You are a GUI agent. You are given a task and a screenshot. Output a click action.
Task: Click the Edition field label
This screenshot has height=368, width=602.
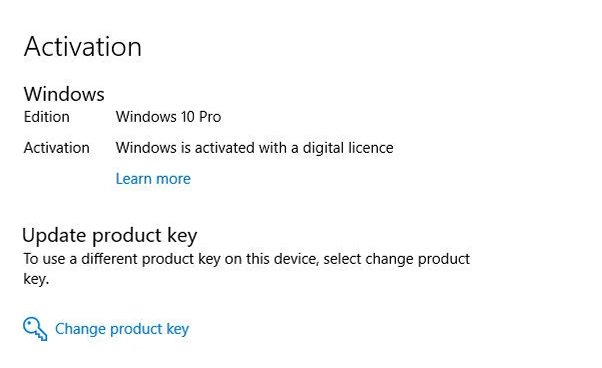pyautogui.click(x=47, y=117)
